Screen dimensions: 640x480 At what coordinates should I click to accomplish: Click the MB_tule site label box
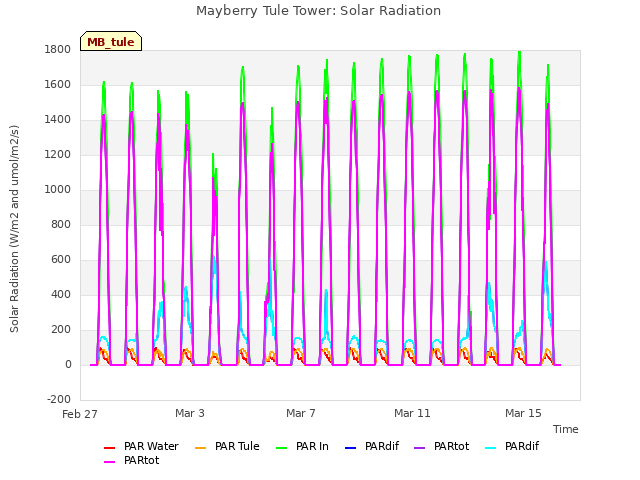coord(111,41)
